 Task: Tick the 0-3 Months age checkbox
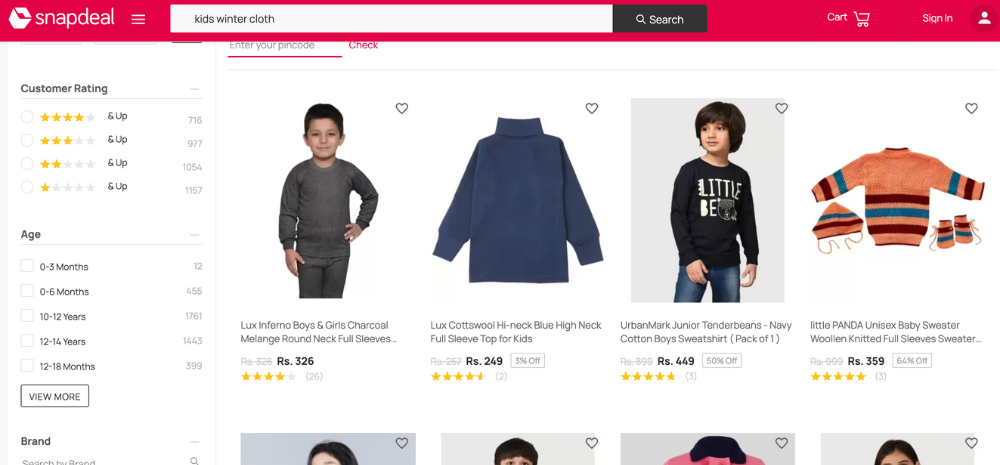27,266
